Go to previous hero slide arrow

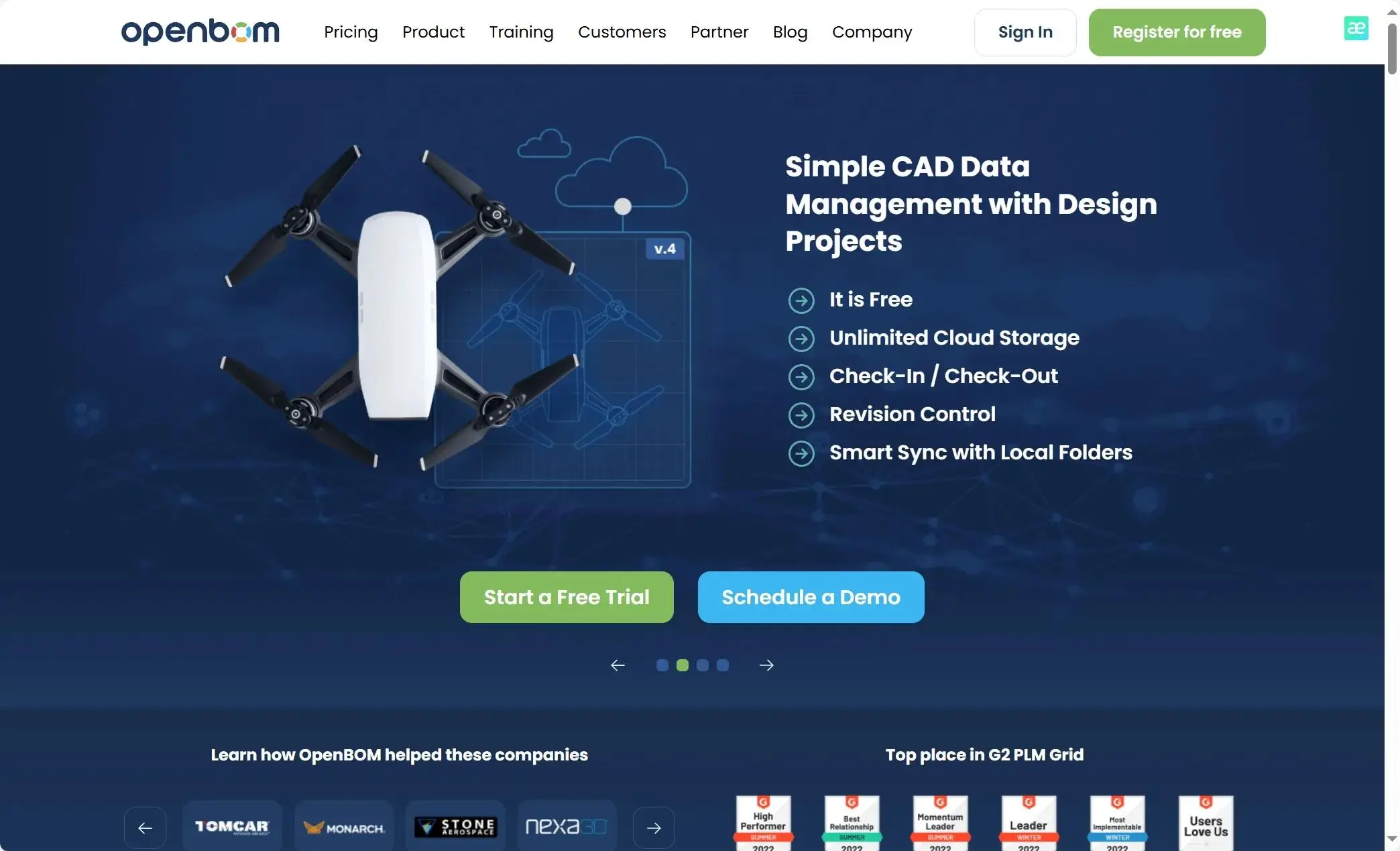click(x=618, y=665)
